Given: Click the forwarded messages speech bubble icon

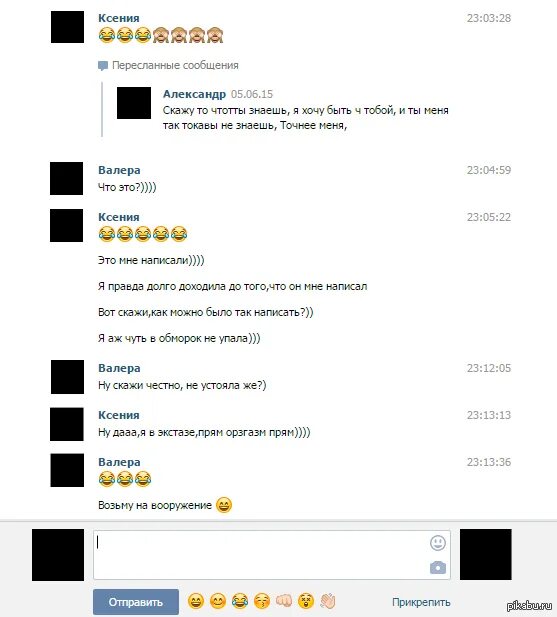Looking at the screenshot, I should click(103, 65).
